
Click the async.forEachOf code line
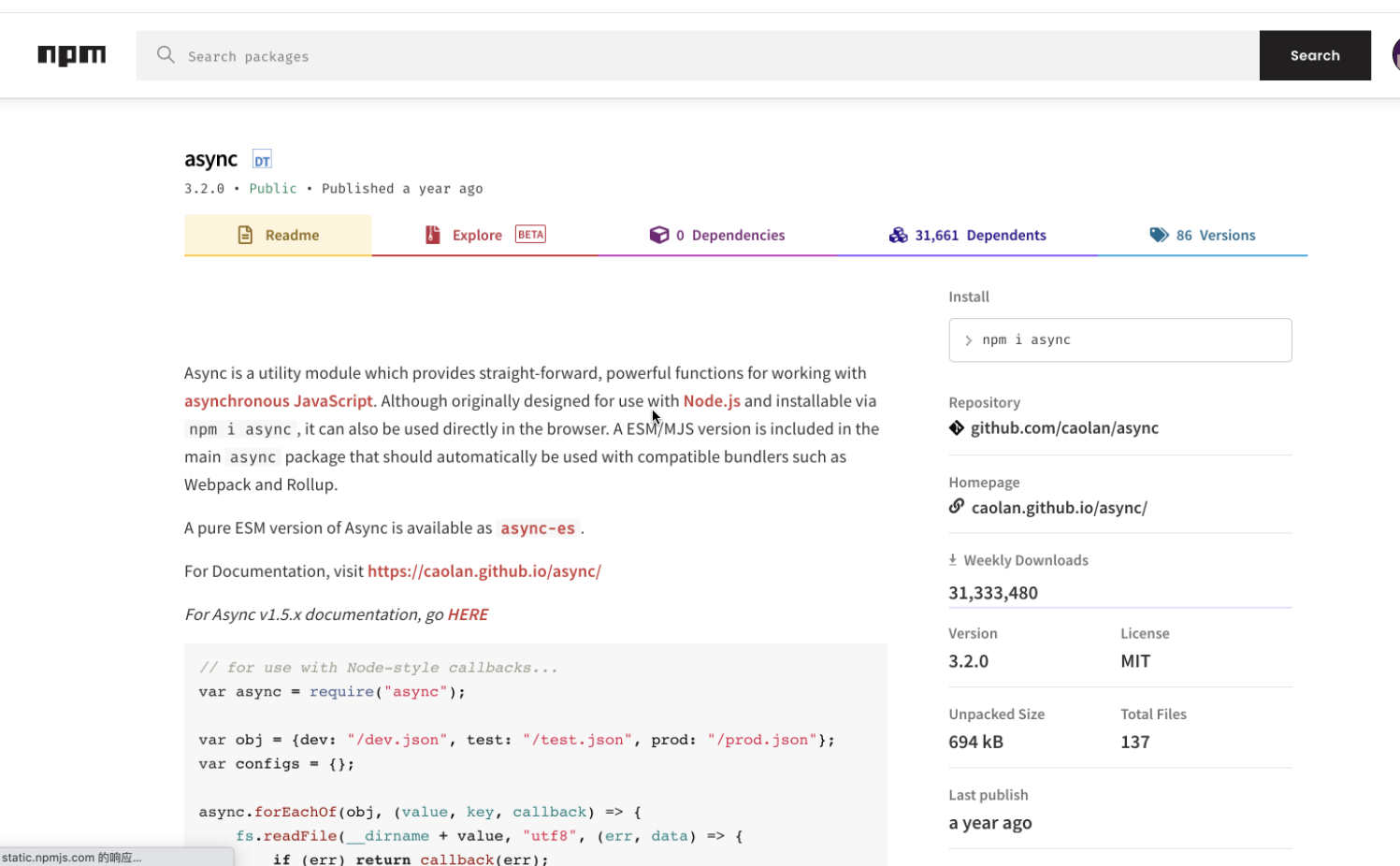pos(420,812)
